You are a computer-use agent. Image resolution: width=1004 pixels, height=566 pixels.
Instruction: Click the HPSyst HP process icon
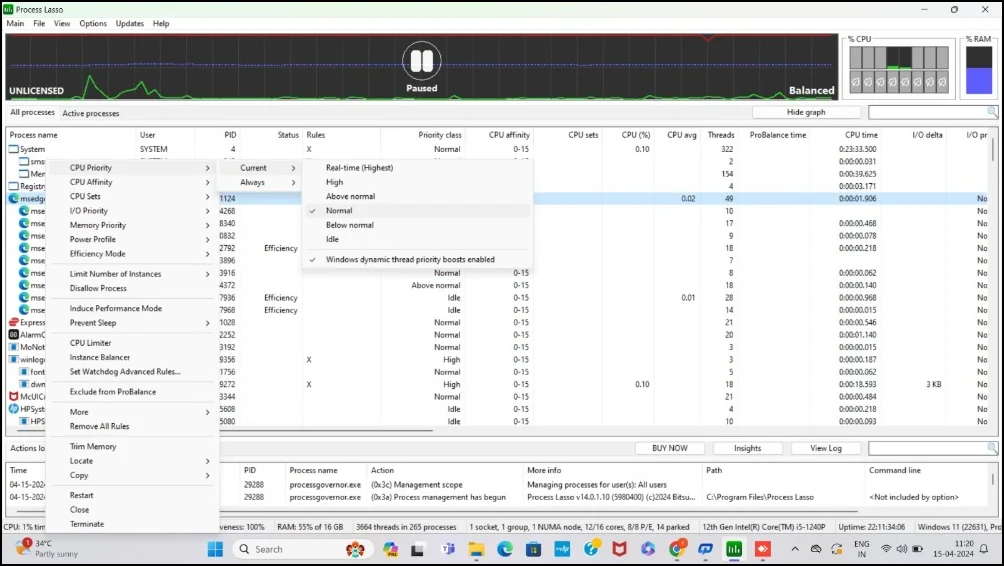13,408
